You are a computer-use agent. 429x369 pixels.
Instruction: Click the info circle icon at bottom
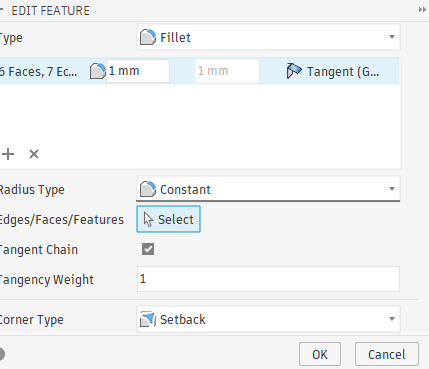click(x=1, y=354)
